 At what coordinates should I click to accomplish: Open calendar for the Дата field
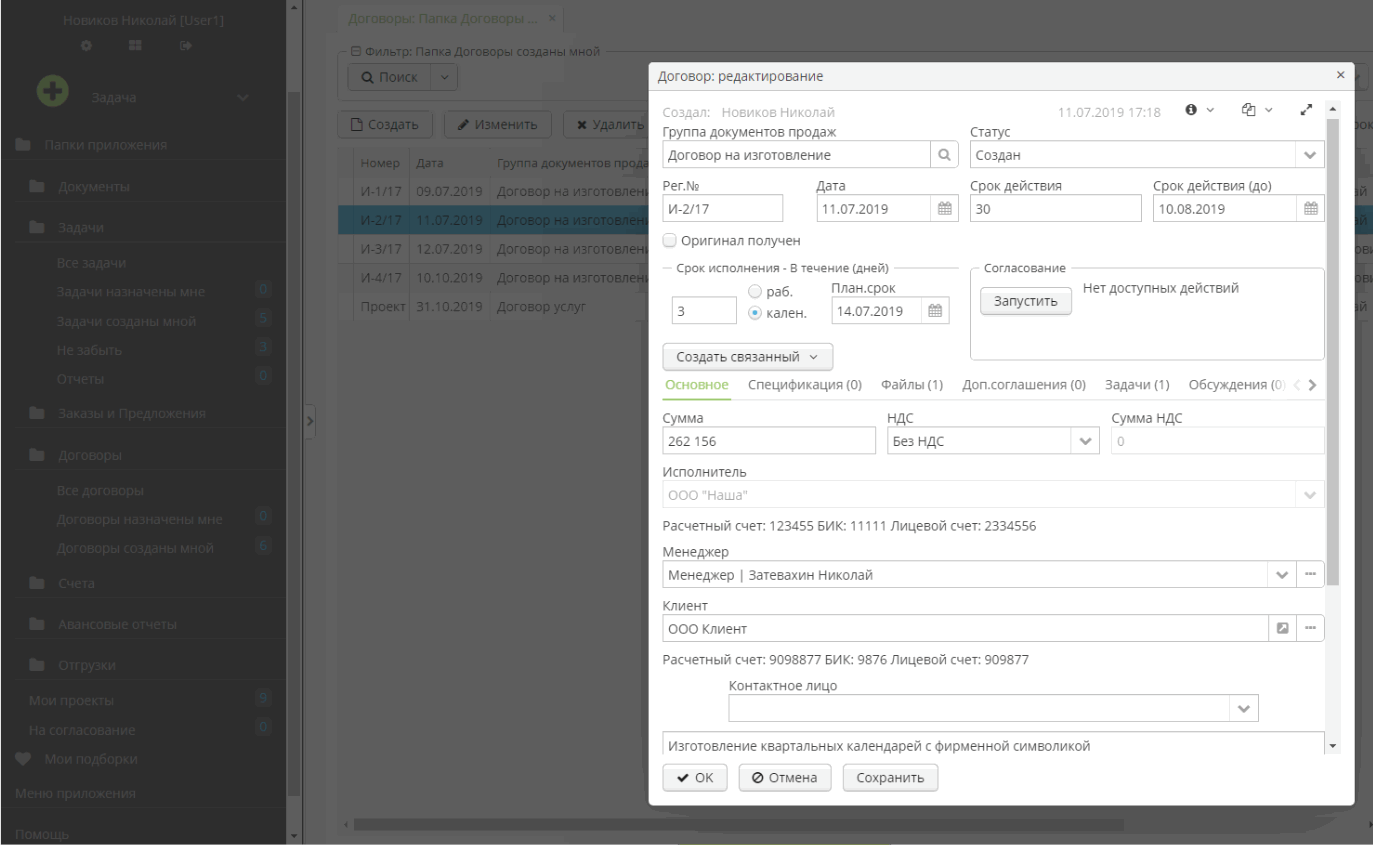point(944,208)
